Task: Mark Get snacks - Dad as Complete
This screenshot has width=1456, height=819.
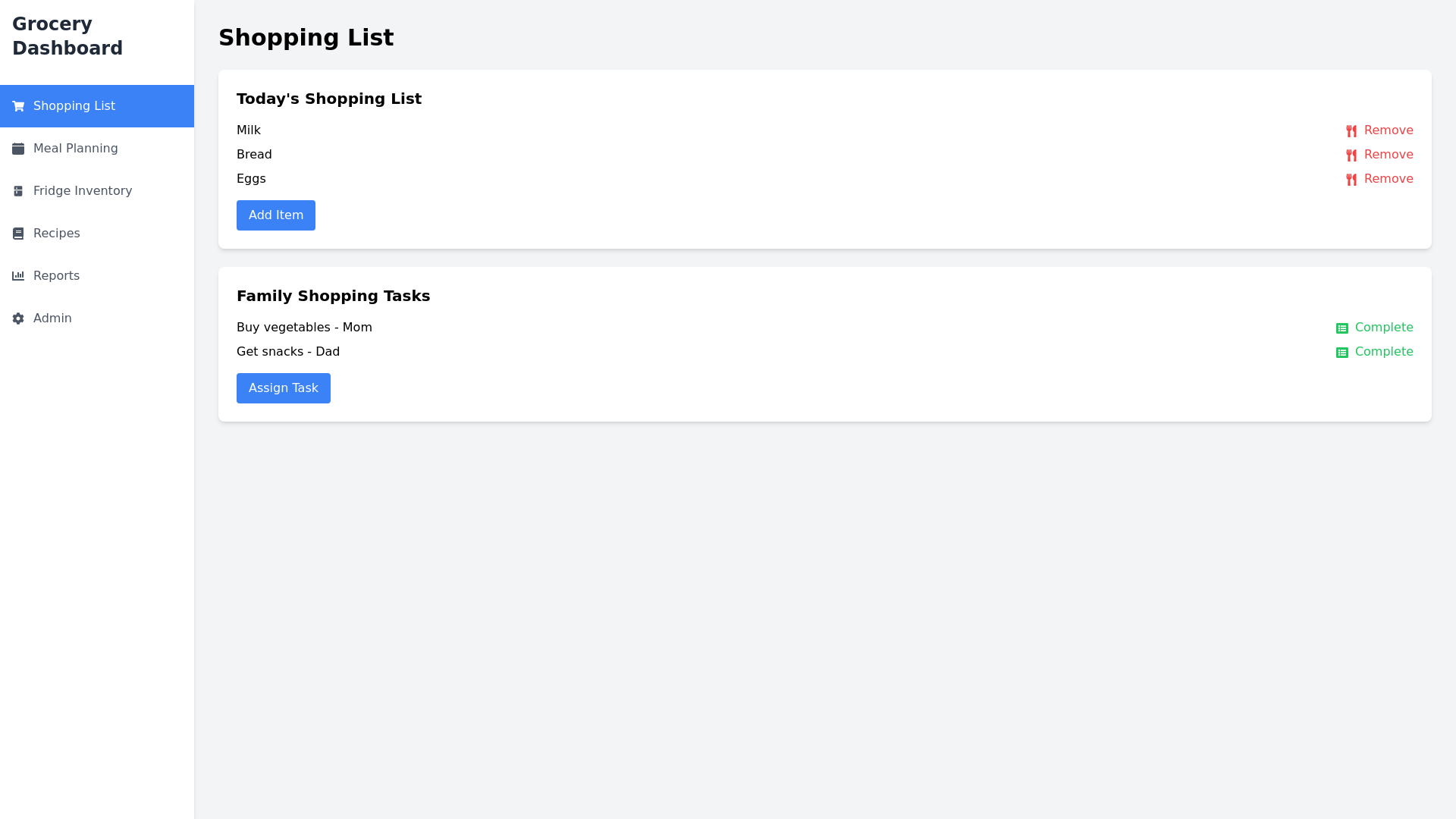Action: [1383, 352]
